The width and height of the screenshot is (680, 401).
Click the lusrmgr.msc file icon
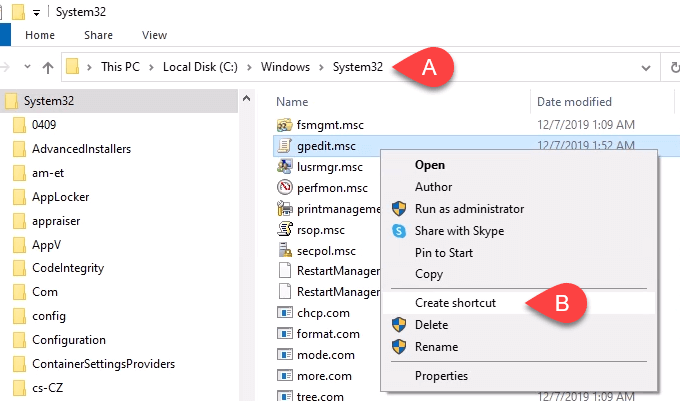coord(284,166)
